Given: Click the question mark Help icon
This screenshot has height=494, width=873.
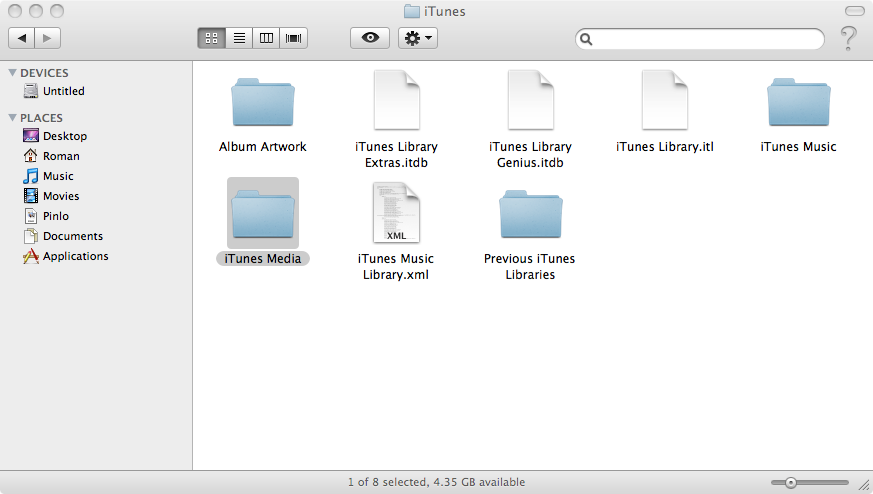Looking at the screenshot, I should [848, 38].
